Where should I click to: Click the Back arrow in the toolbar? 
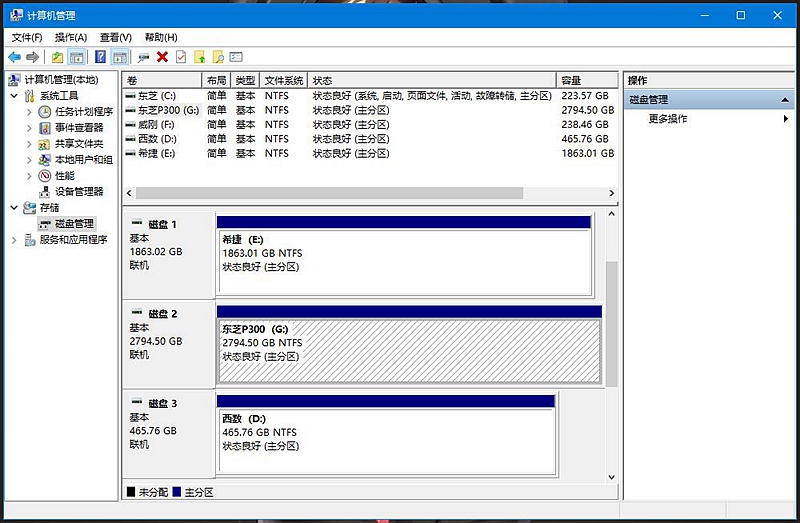tap(14, 57)
